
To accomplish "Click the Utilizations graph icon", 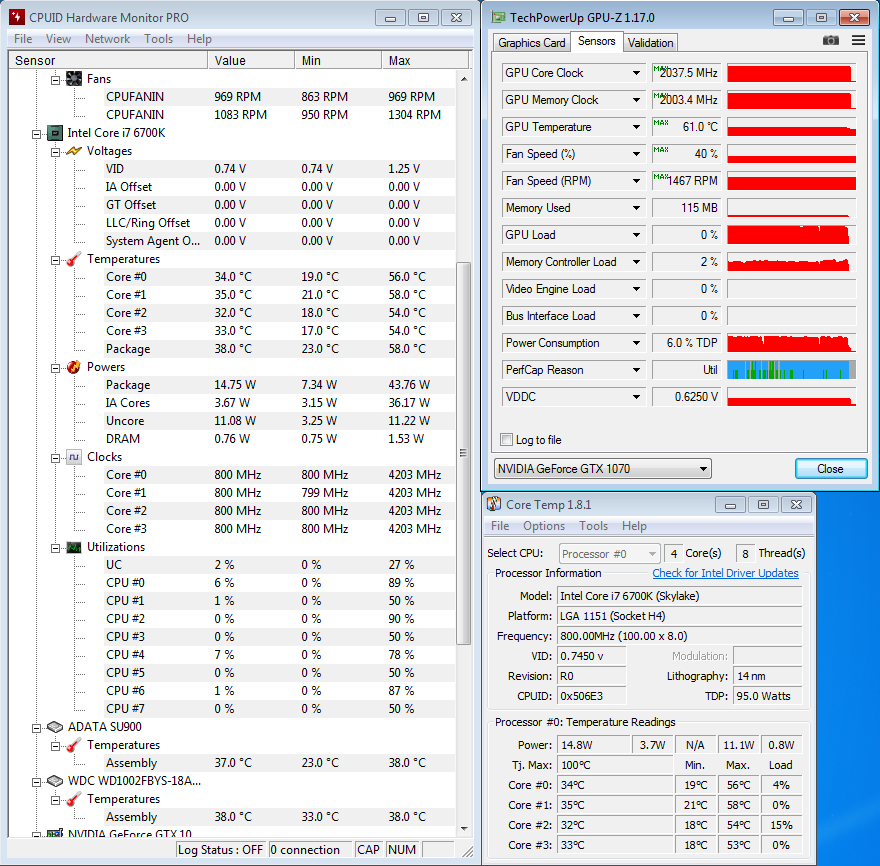I will coord(74,547).
